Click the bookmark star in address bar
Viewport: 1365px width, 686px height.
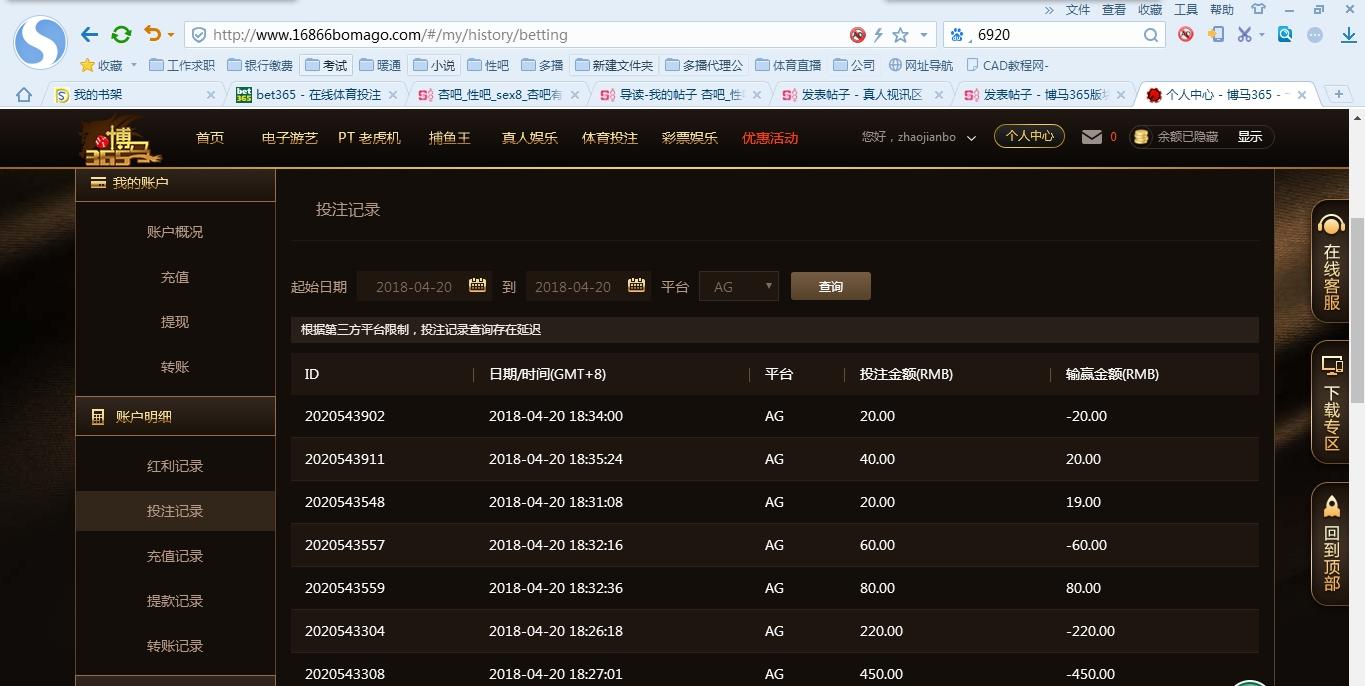point(900,35)
